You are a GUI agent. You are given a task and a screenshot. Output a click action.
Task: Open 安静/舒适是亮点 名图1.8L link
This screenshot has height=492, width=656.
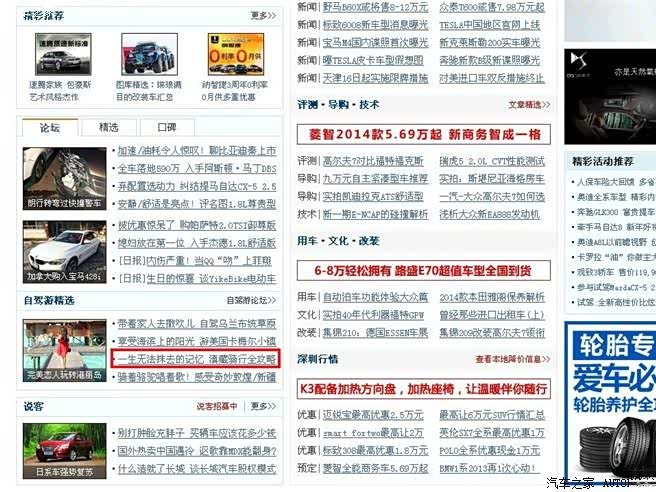197,204
